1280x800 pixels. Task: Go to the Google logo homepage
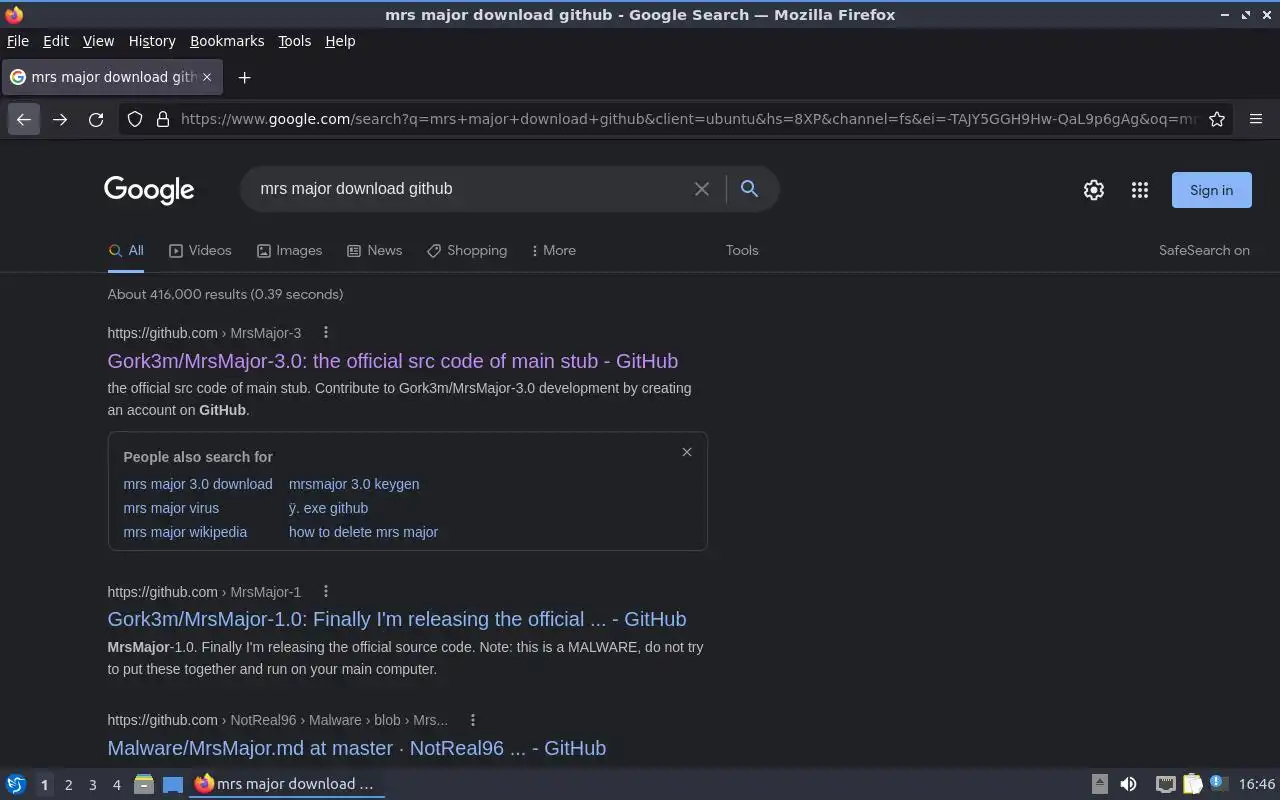(x=149, y=190)
